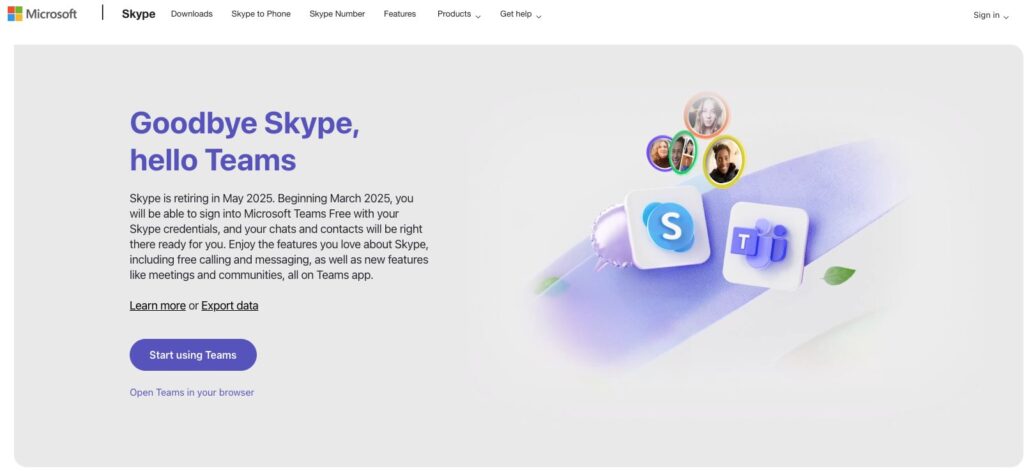Open Skype Number page
This screenshot has width=1024, height=471.
click(337, 14)
